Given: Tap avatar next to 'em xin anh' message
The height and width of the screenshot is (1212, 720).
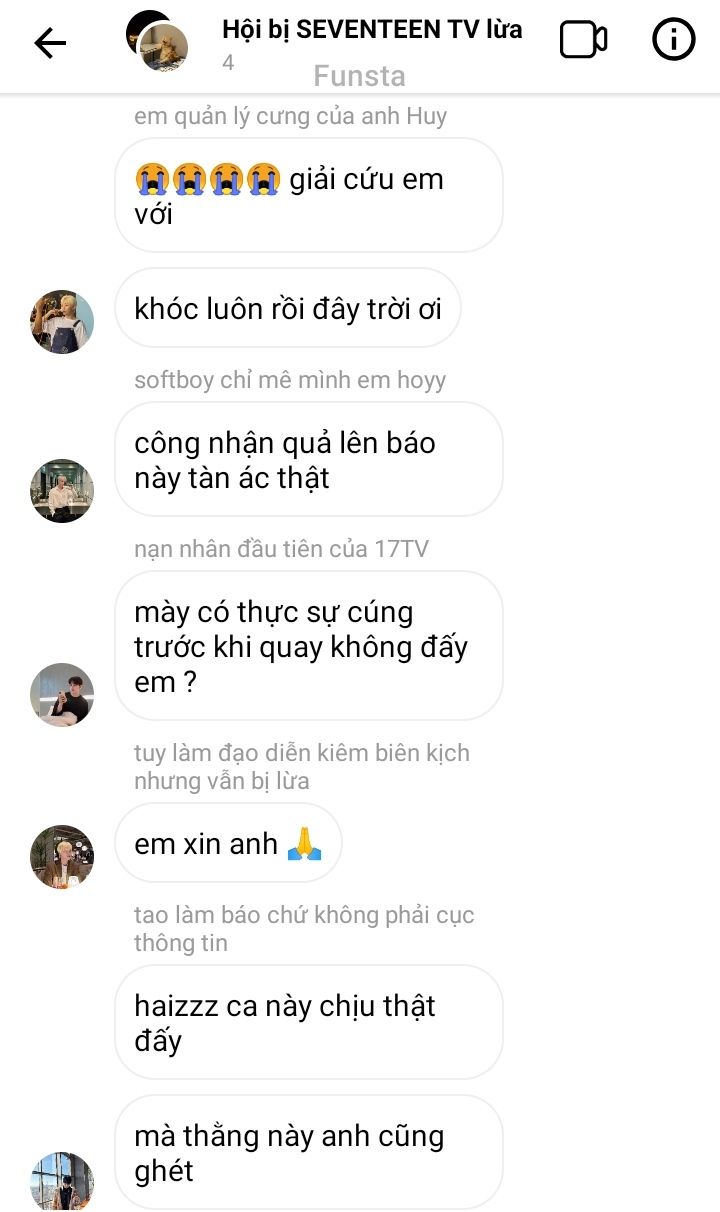Looking at the screenshot, I should pyautogui.click(x=62, y=857).
